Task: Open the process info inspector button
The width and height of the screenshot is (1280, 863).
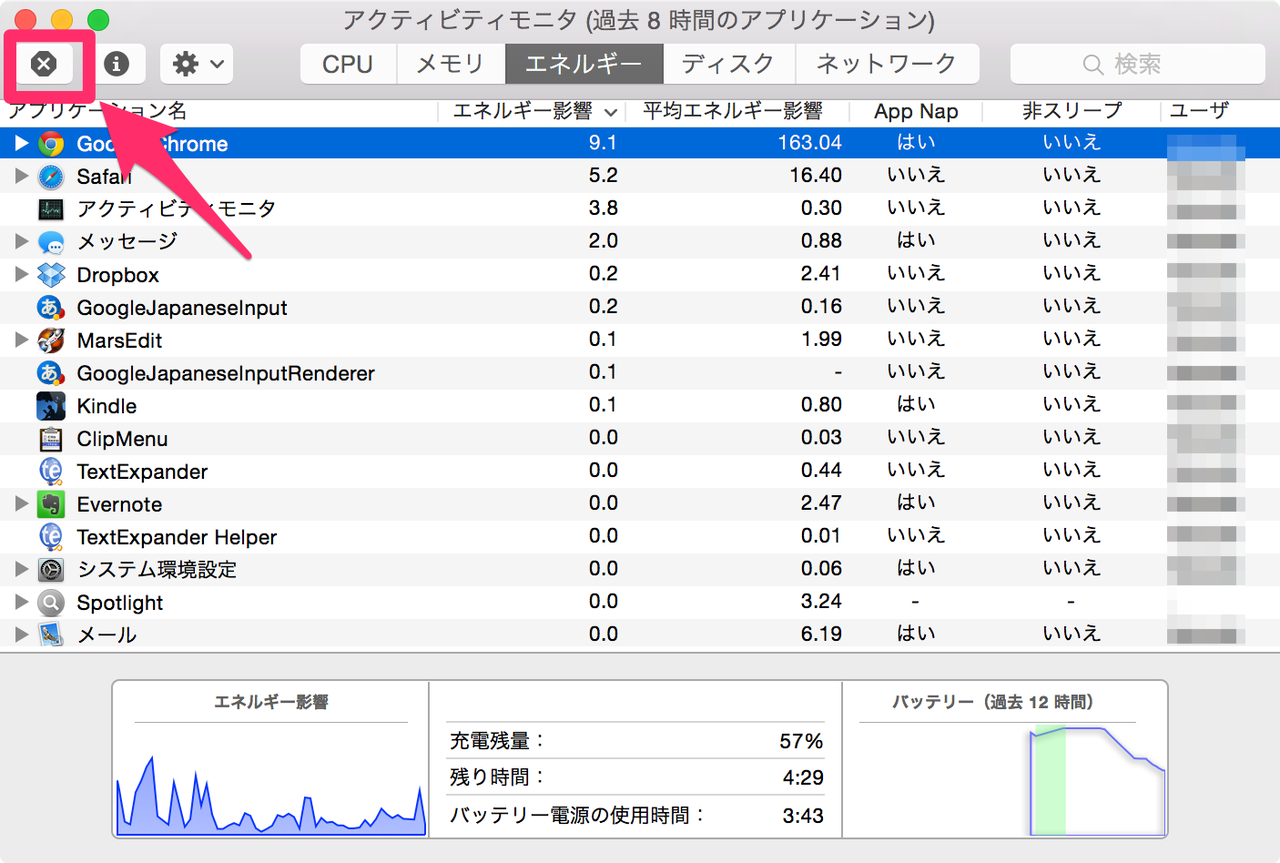Action: (x=117, y=64)
